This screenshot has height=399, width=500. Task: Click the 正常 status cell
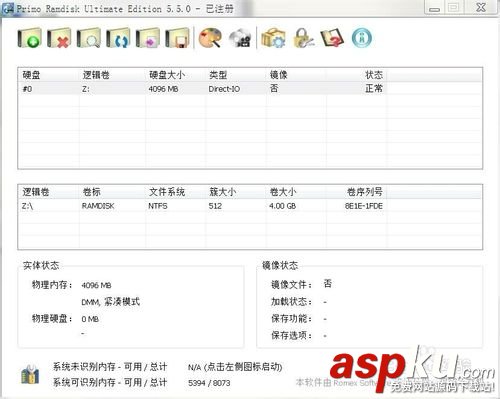pos(374,89)
